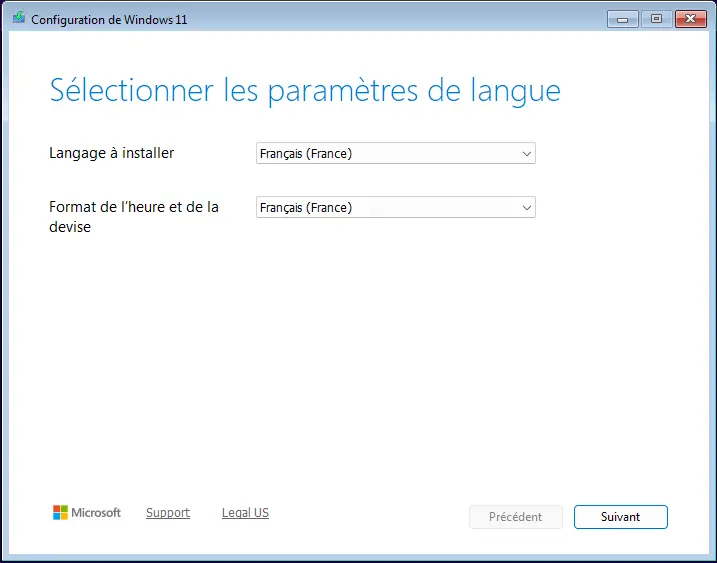Open the time and currency format chevron
The image size is (717, 563).
(526, 208)
